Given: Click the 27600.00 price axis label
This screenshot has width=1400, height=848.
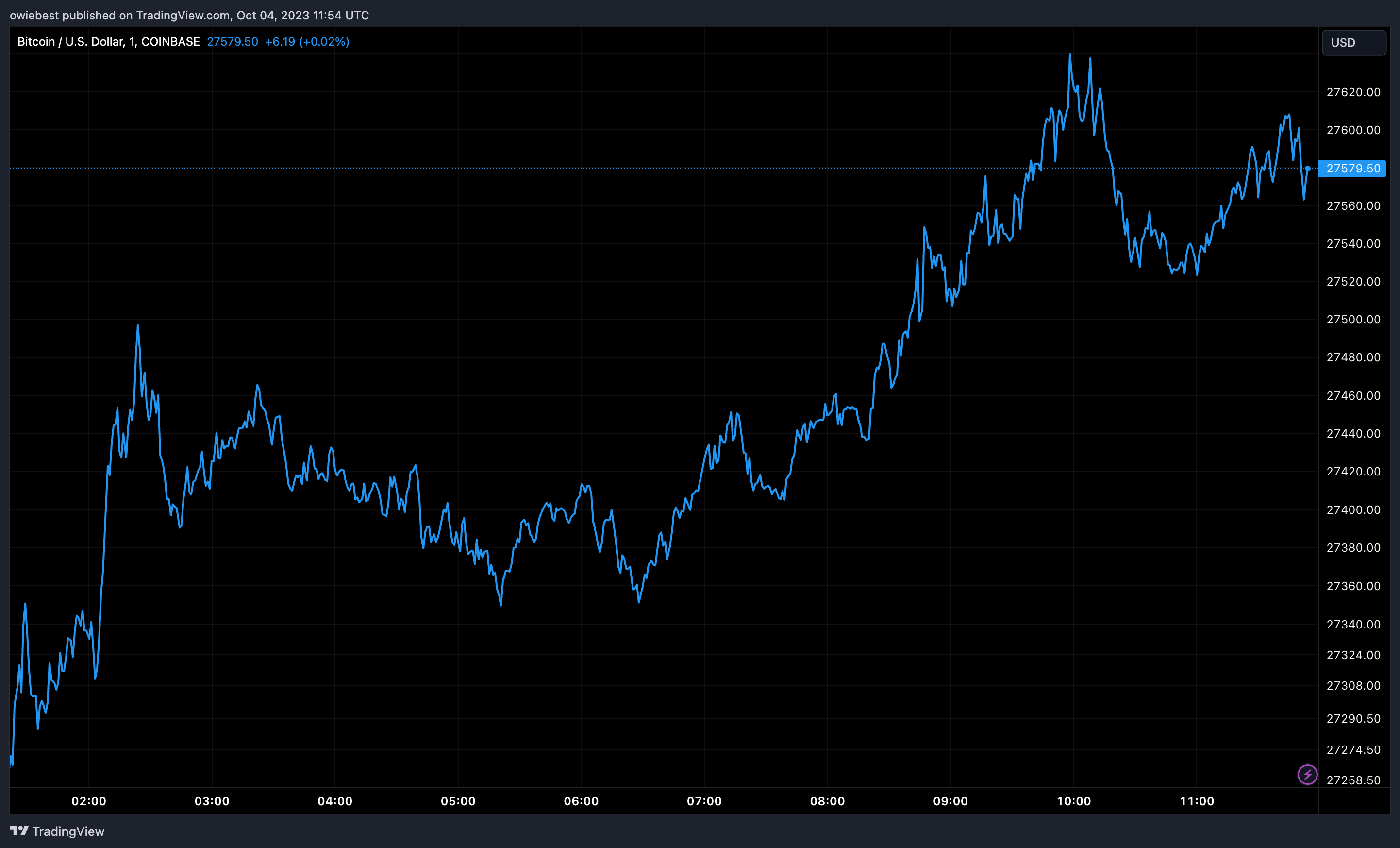Looking at the screenshot, I should point(1353,130).
